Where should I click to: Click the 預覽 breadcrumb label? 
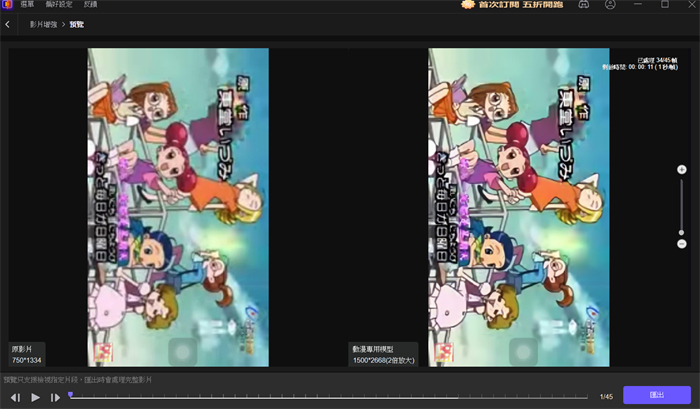[76, 25]
